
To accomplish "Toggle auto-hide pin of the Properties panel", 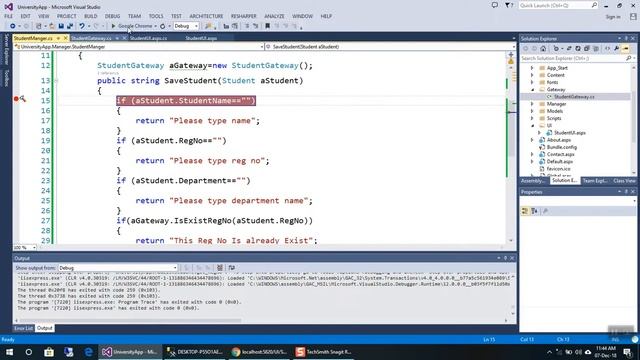I will click(626, 191).
